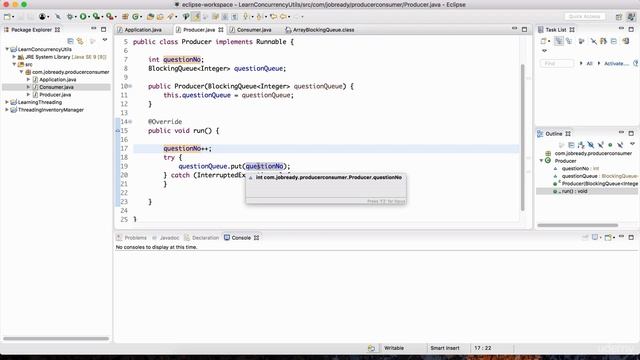640x360 pixels.
Task: Fold the Producer constructor at line 10
Action: coord(130,86)
